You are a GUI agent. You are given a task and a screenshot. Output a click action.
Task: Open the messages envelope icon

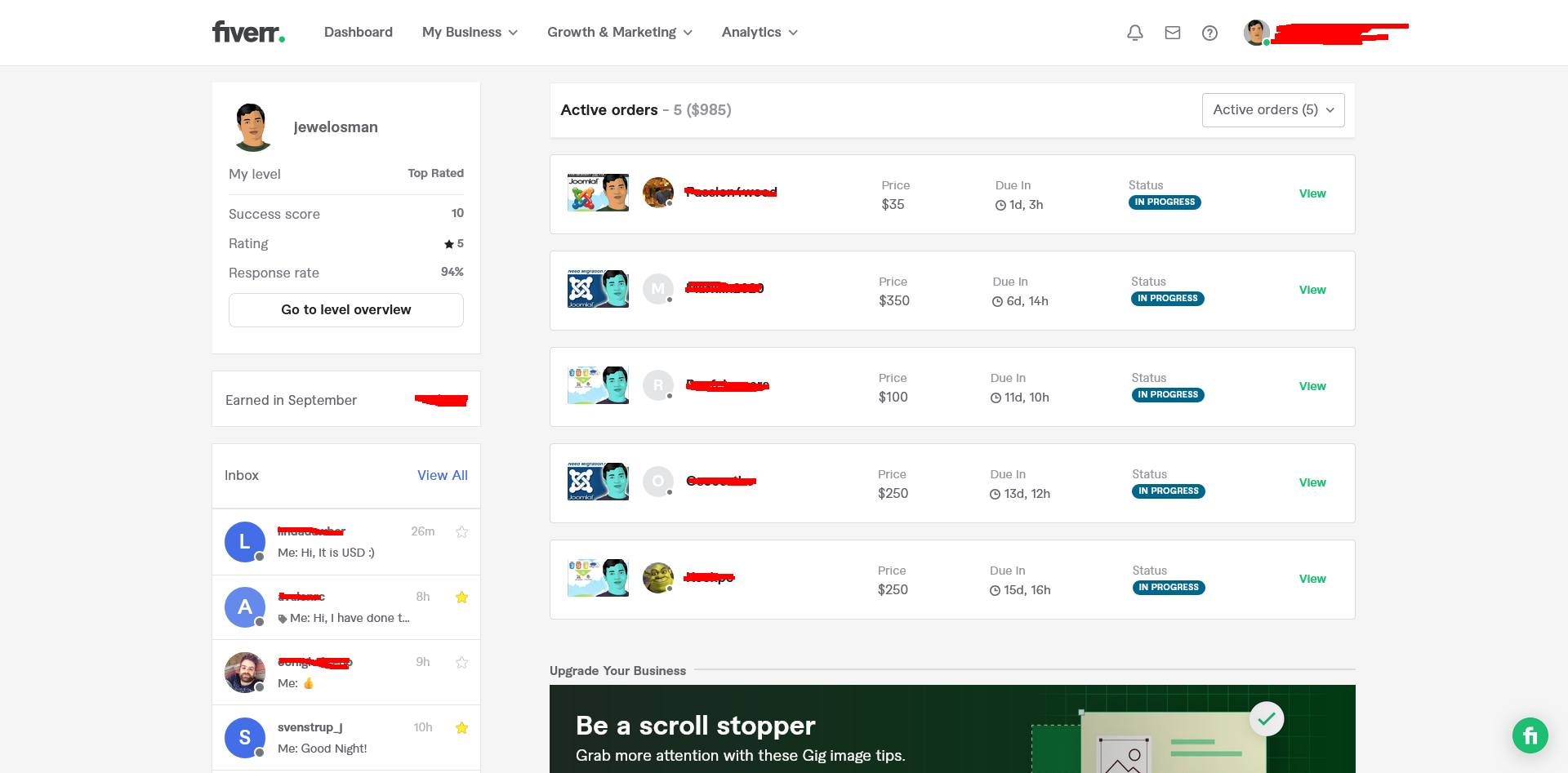coord(1172,33)
